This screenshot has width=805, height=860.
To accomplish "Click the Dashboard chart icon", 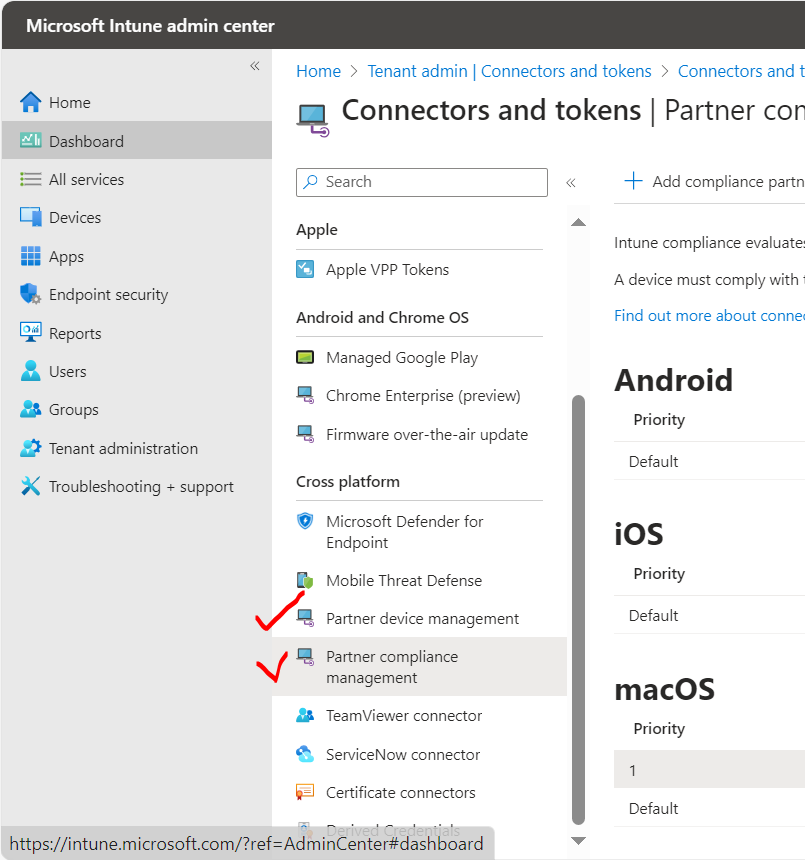I will click(x=30, y=140).
